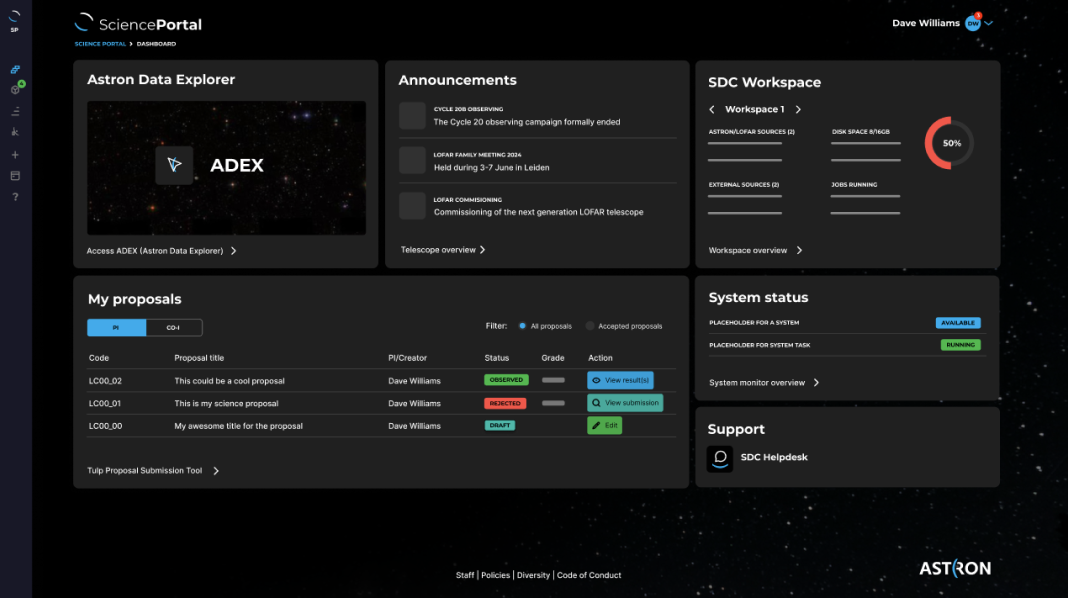Select the blue links icon in the sidebar
The height and width of the screenshot is (598, 1068).
click(14, 69)
